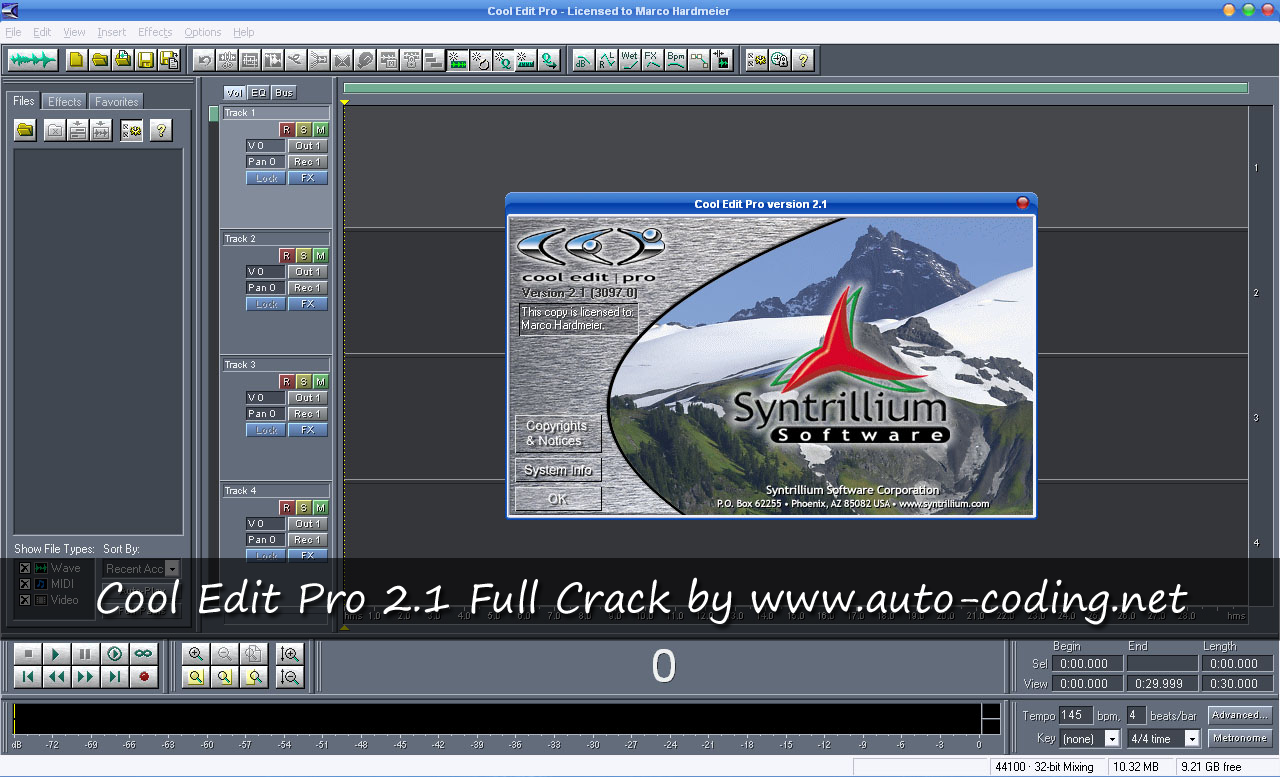This screenshot has width=1280, height=777.
Task: Open FX for Track 2
Action: click(x=308, y=304)
